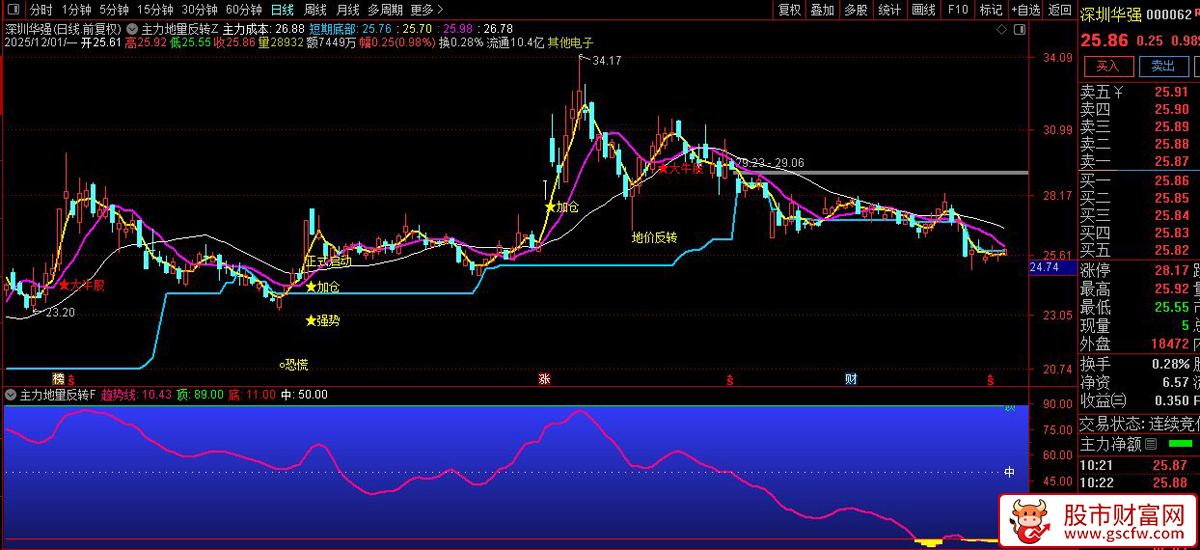Toggle the left sidebar panel icon
The width and height of the screenshot is (1200, 550).
pos(13,10)
